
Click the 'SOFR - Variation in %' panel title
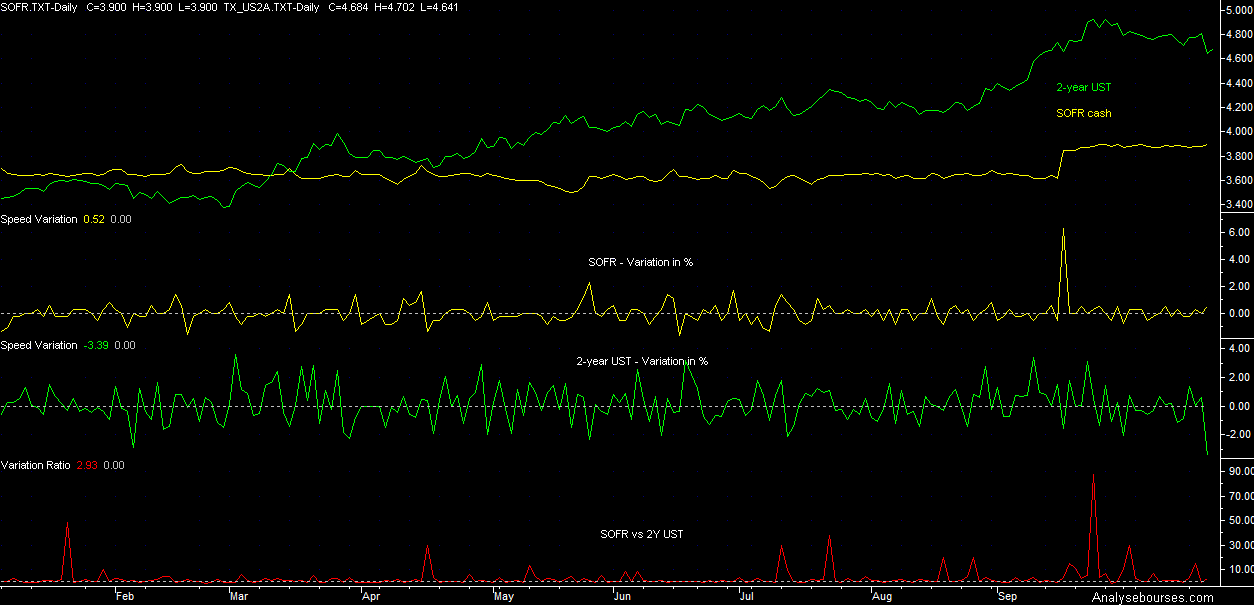pos(641,262)
